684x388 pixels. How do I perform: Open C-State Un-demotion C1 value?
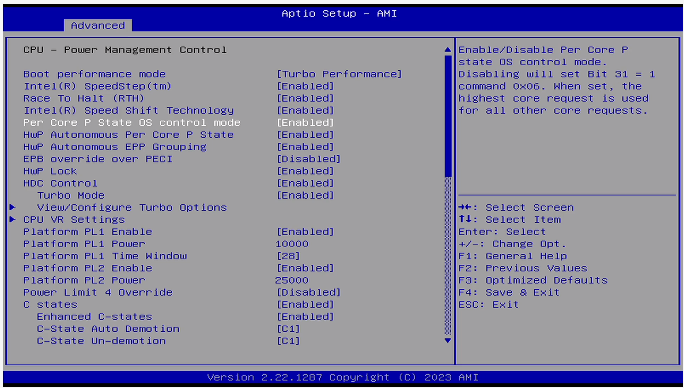288,341
